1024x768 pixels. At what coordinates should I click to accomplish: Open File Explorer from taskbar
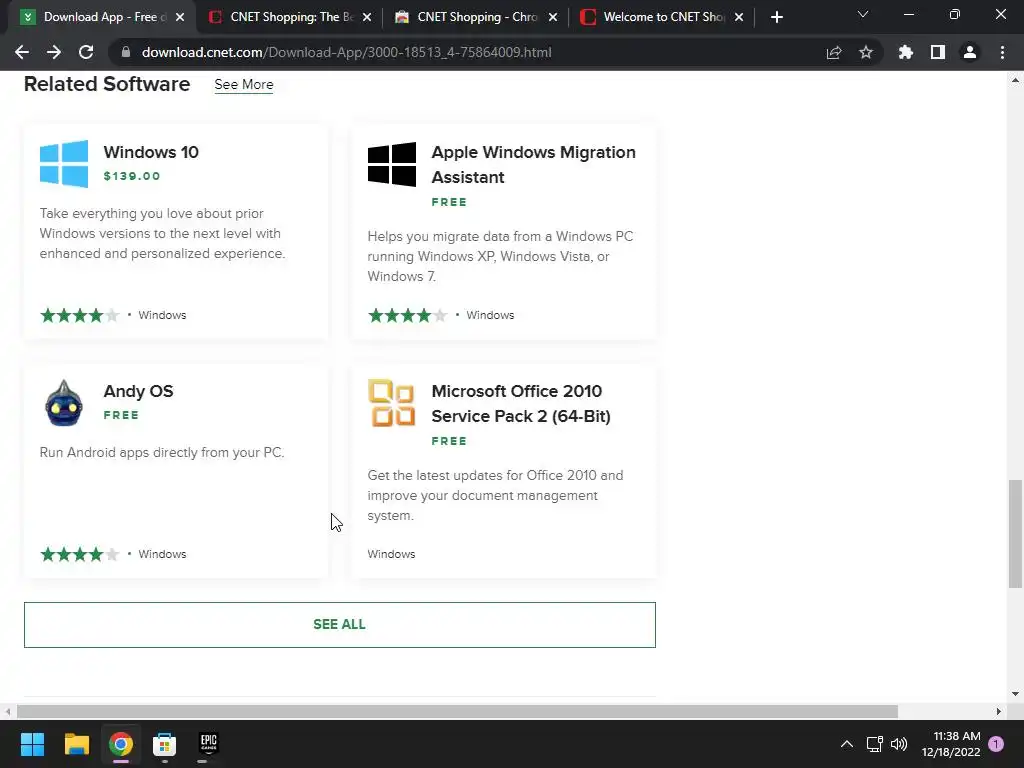(x=76, y=744)
